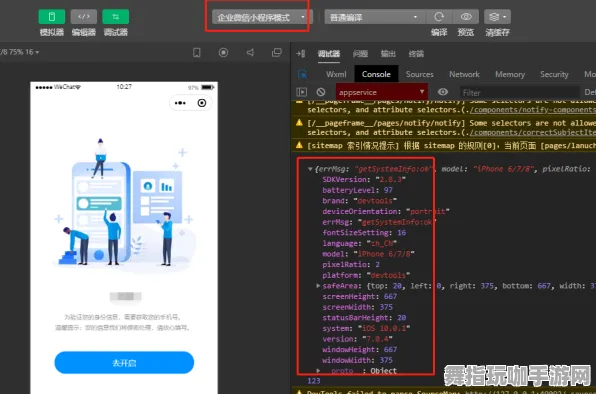Select the version: 7.0.4 line
596x394 pixels.
click(357, 339)
